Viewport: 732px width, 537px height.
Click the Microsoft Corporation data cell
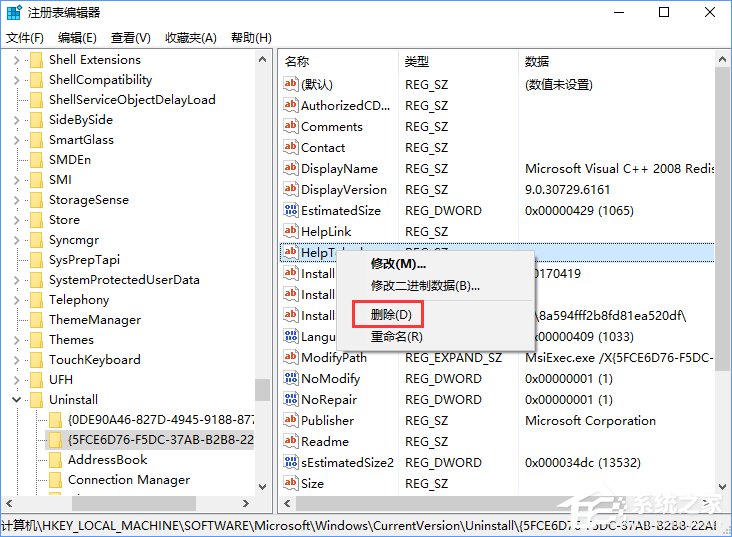click(x=591, y=421)
